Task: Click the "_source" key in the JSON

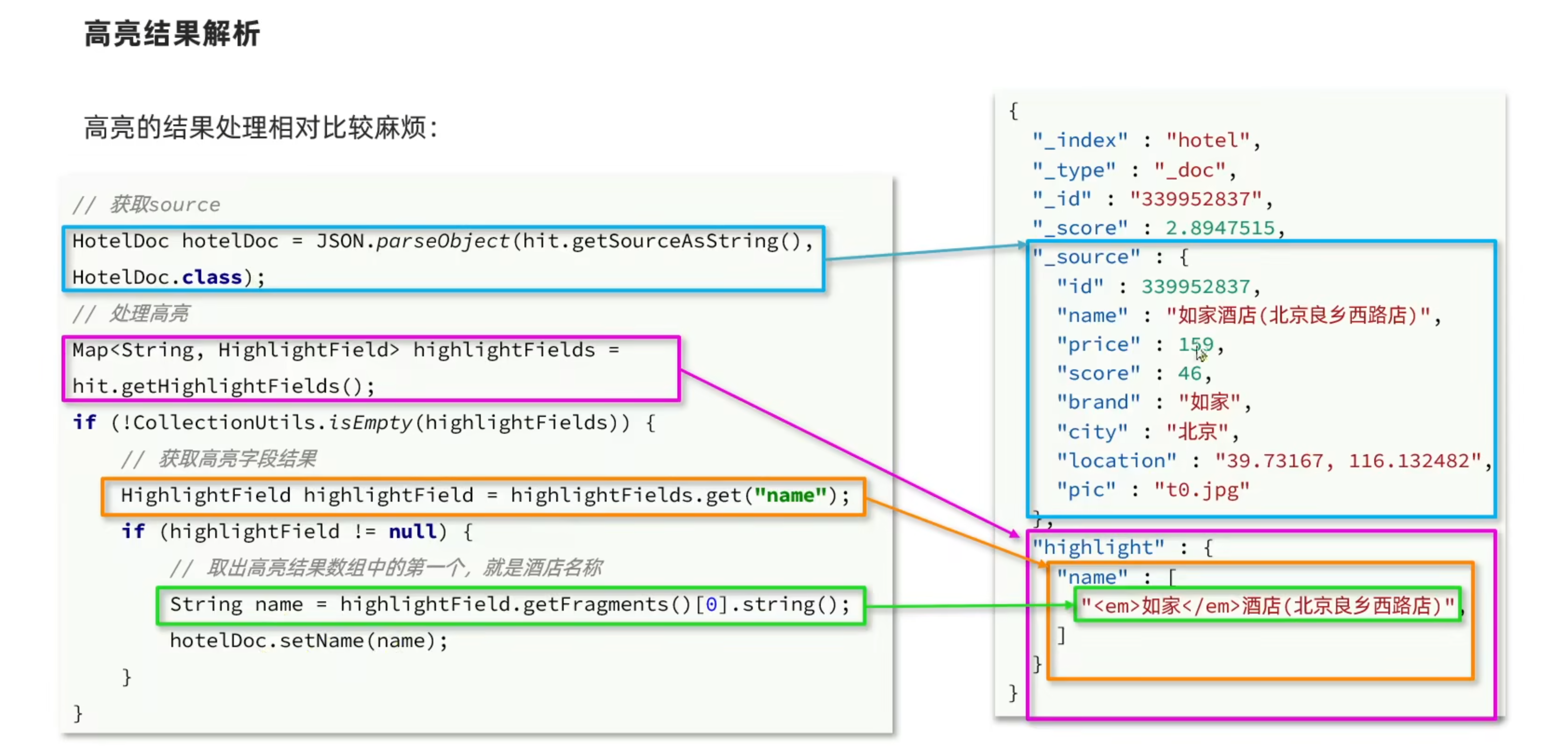Action: click(1086, 257)
